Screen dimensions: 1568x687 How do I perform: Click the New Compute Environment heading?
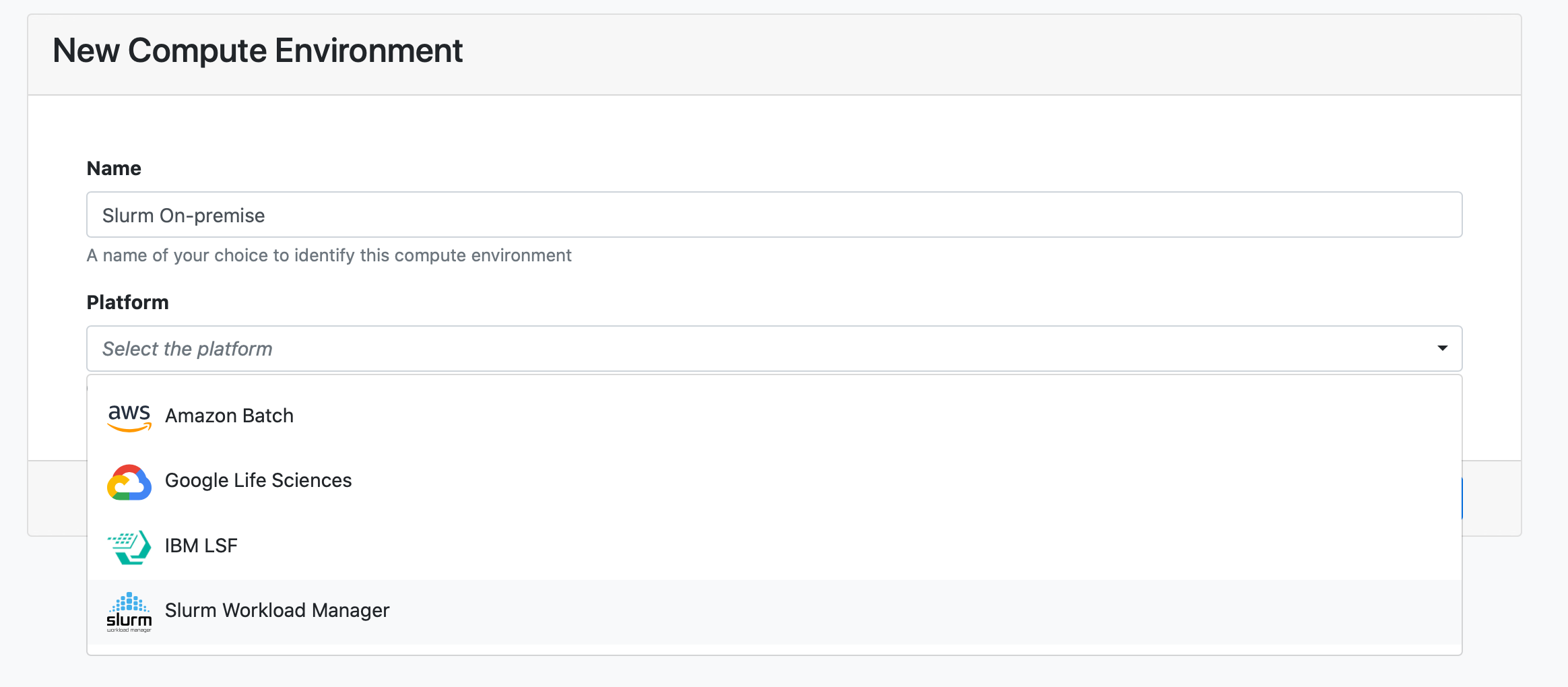pos(257,51)
